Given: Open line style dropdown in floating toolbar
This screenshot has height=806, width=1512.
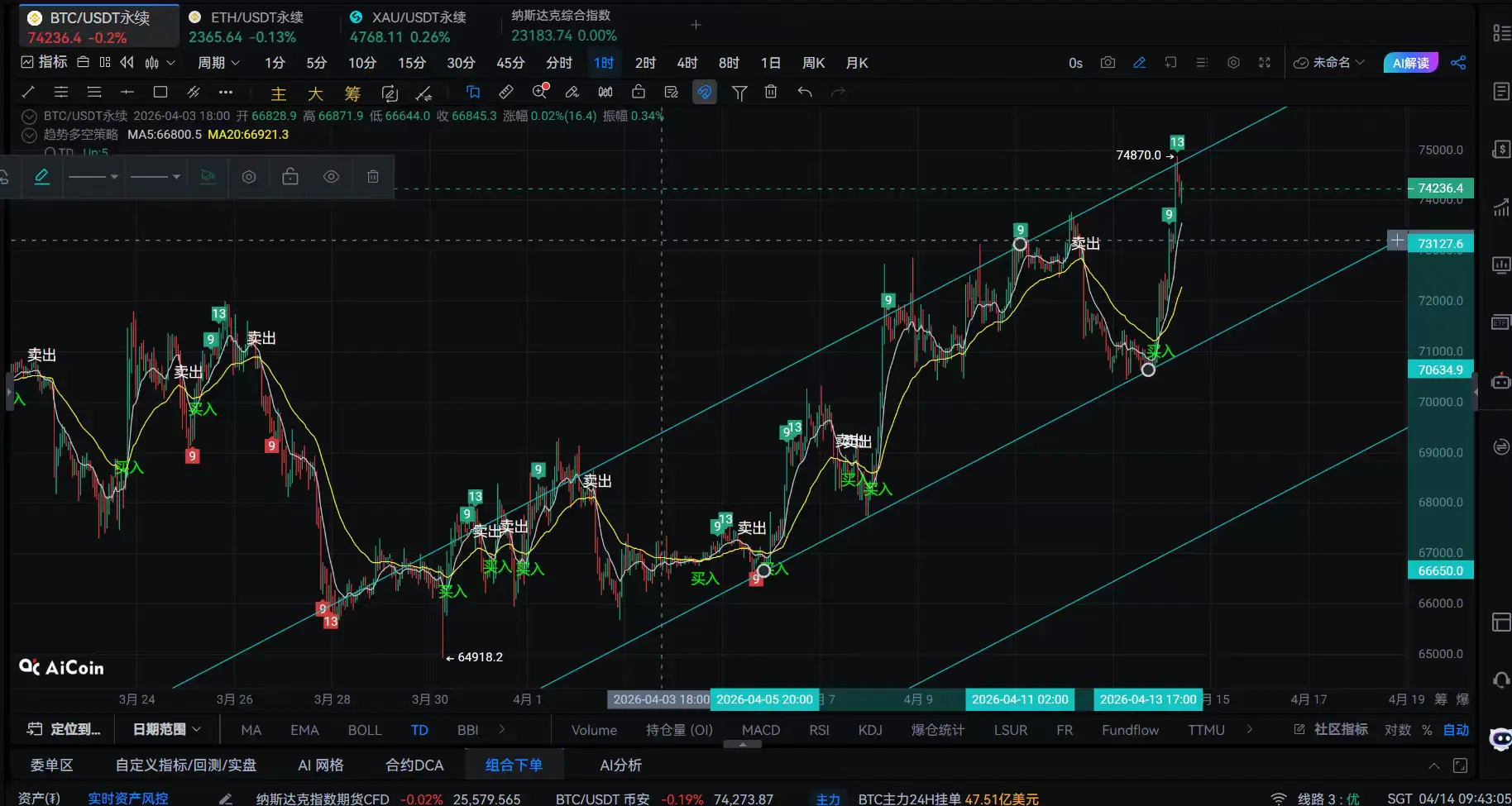Looking at the screenshot, I should pyautogui.click(x=93, y=177).
